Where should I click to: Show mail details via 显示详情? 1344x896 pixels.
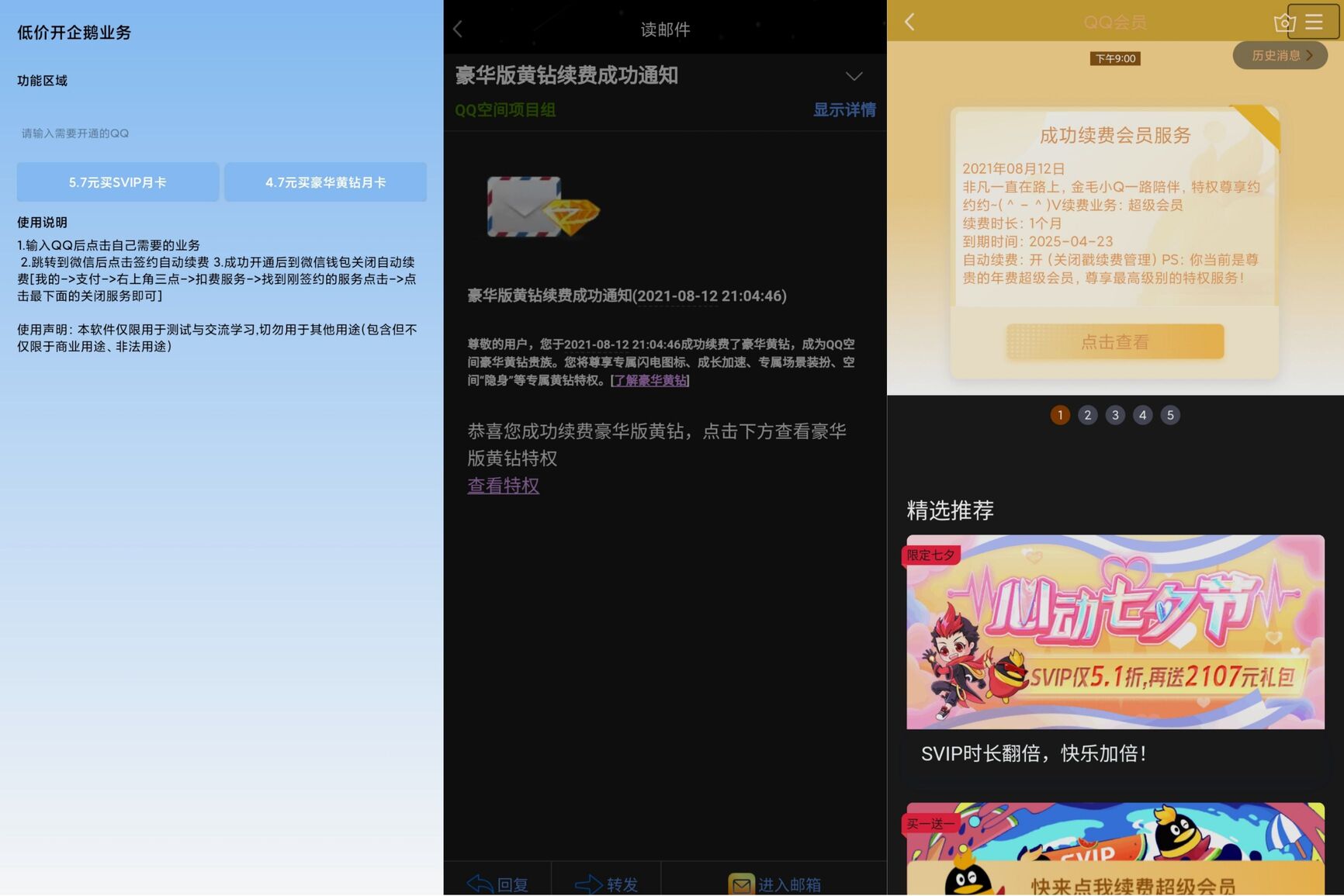coord(844,109)
